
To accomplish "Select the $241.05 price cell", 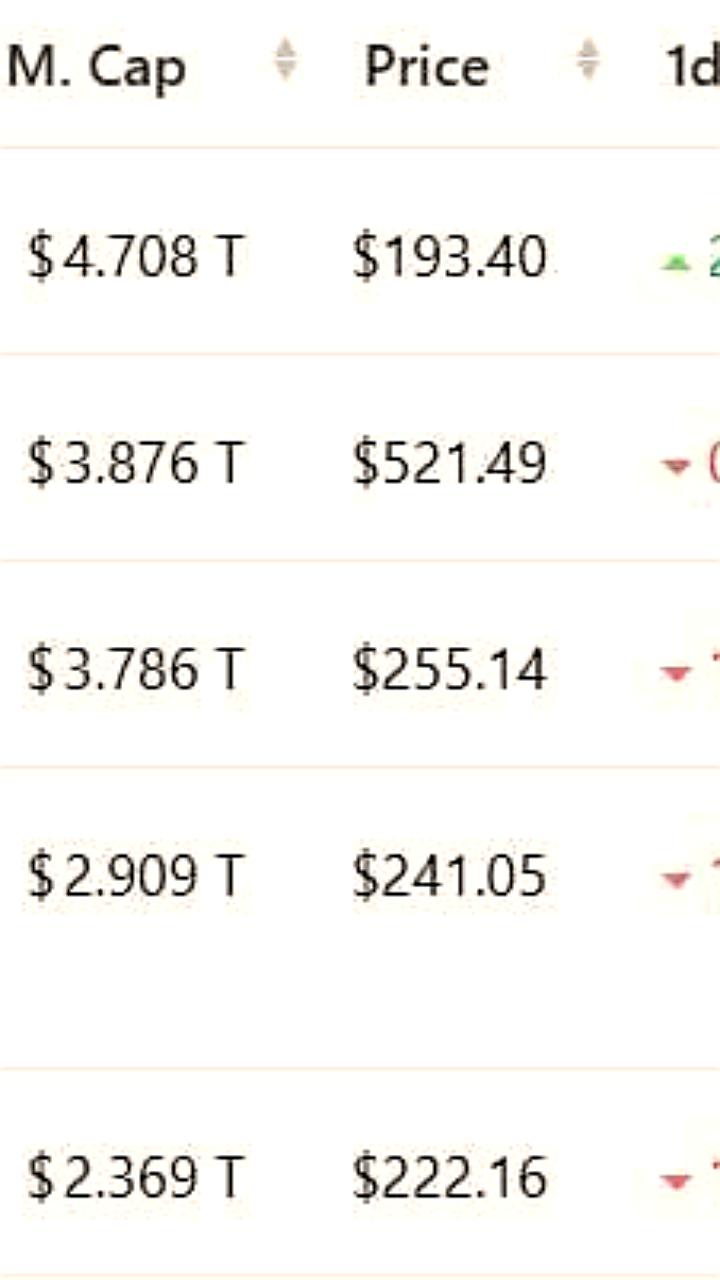I will (x=449, y=876).
